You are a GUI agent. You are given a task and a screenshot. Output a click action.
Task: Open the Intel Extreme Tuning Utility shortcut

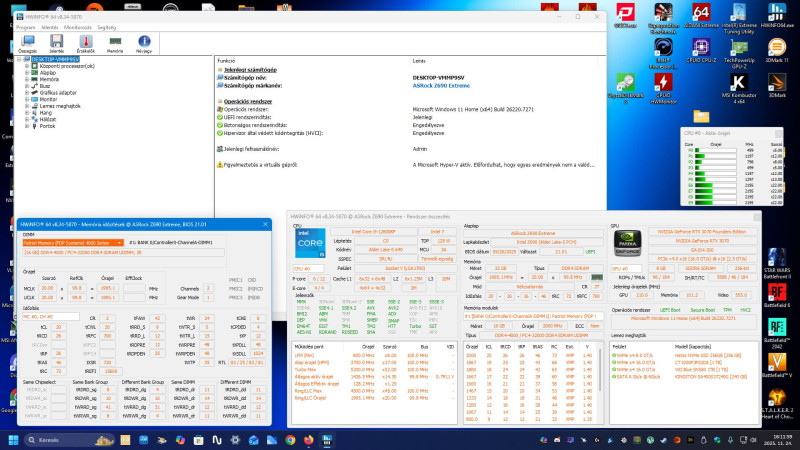[739, 19]
